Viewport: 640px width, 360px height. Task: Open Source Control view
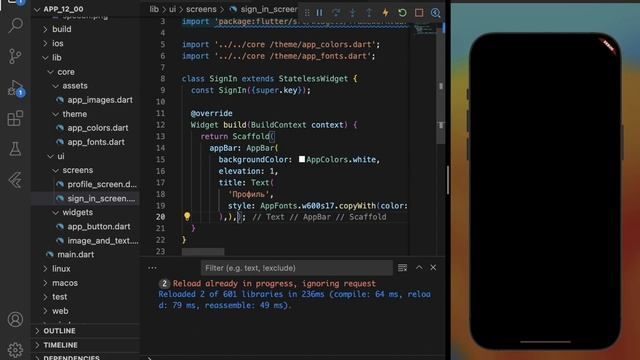coord(15,56)
